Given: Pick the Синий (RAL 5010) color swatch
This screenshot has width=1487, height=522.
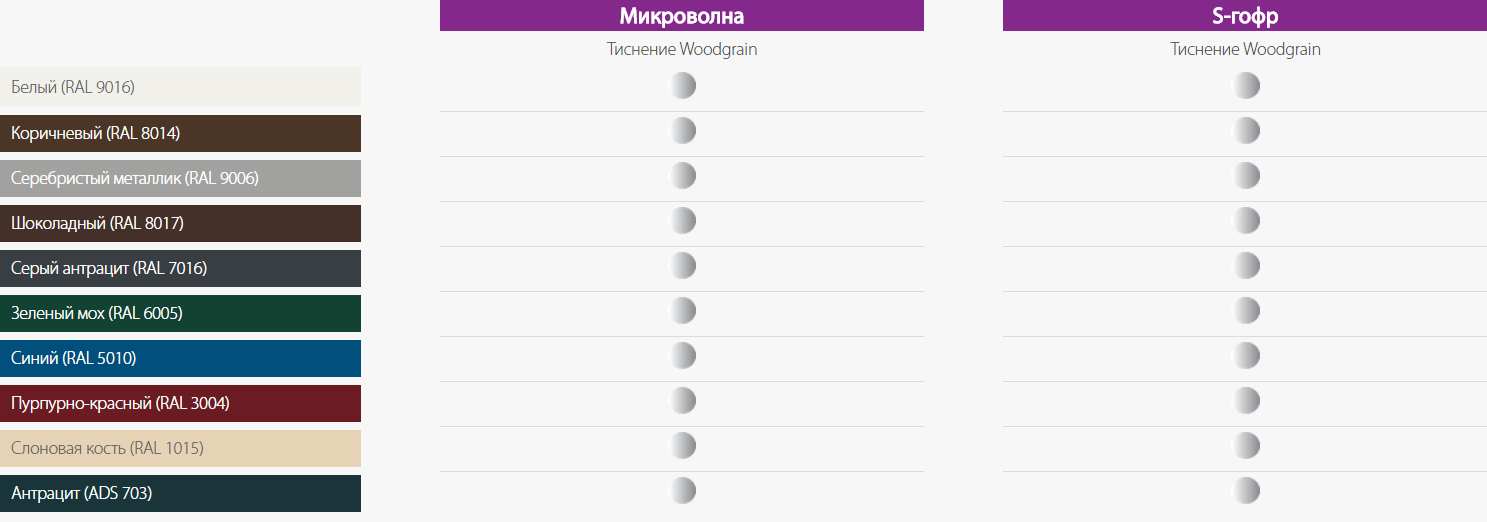Looking at the screenshot, I should pos(180,358).
